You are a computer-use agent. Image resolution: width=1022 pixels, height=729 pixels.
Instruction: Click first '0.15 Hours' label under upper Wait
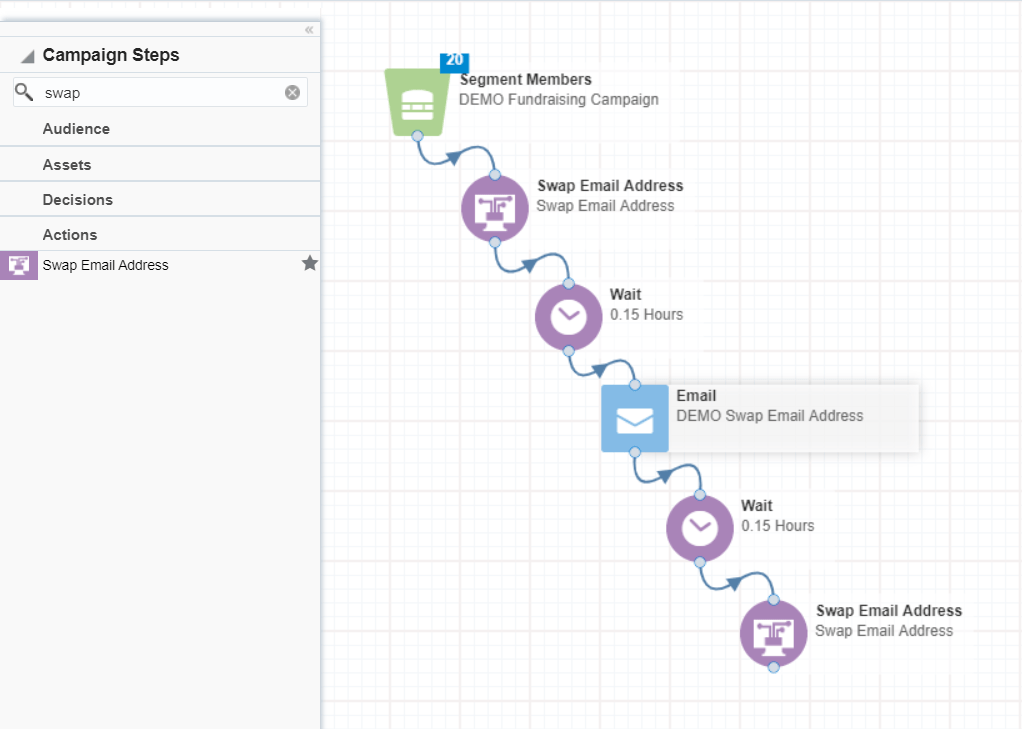point(647,314)
